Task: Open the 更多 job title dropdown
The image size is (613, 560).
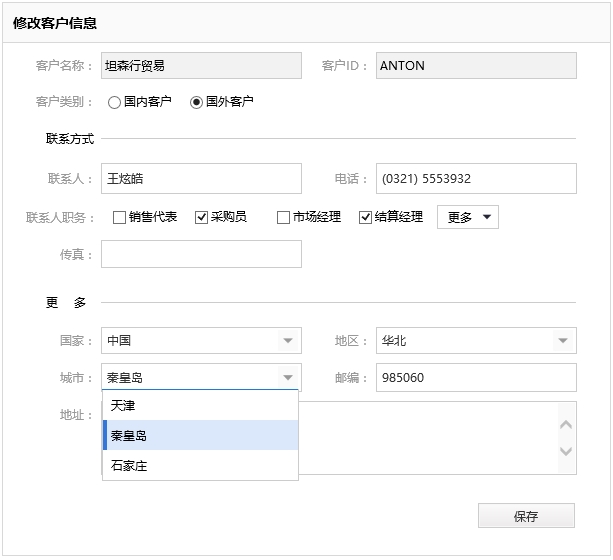Action: [x=468, y=217]
